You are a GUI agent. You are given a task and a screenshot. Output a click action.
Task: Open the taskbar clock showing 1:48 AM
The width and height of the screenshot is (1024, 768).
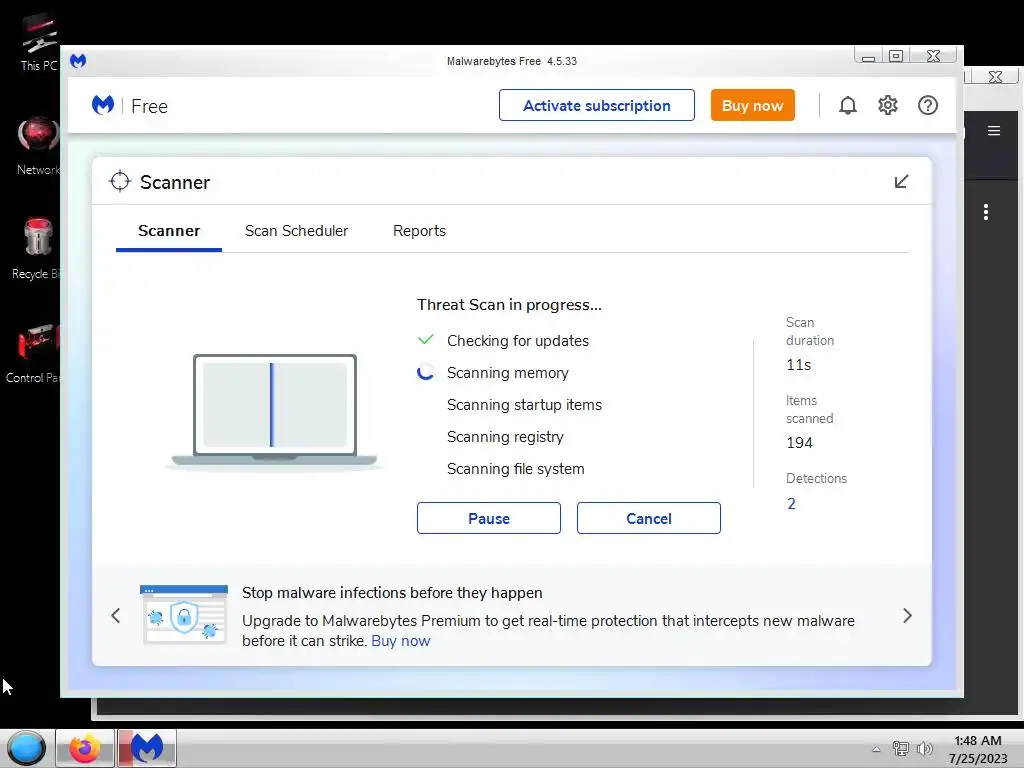(x=978, y=749)
